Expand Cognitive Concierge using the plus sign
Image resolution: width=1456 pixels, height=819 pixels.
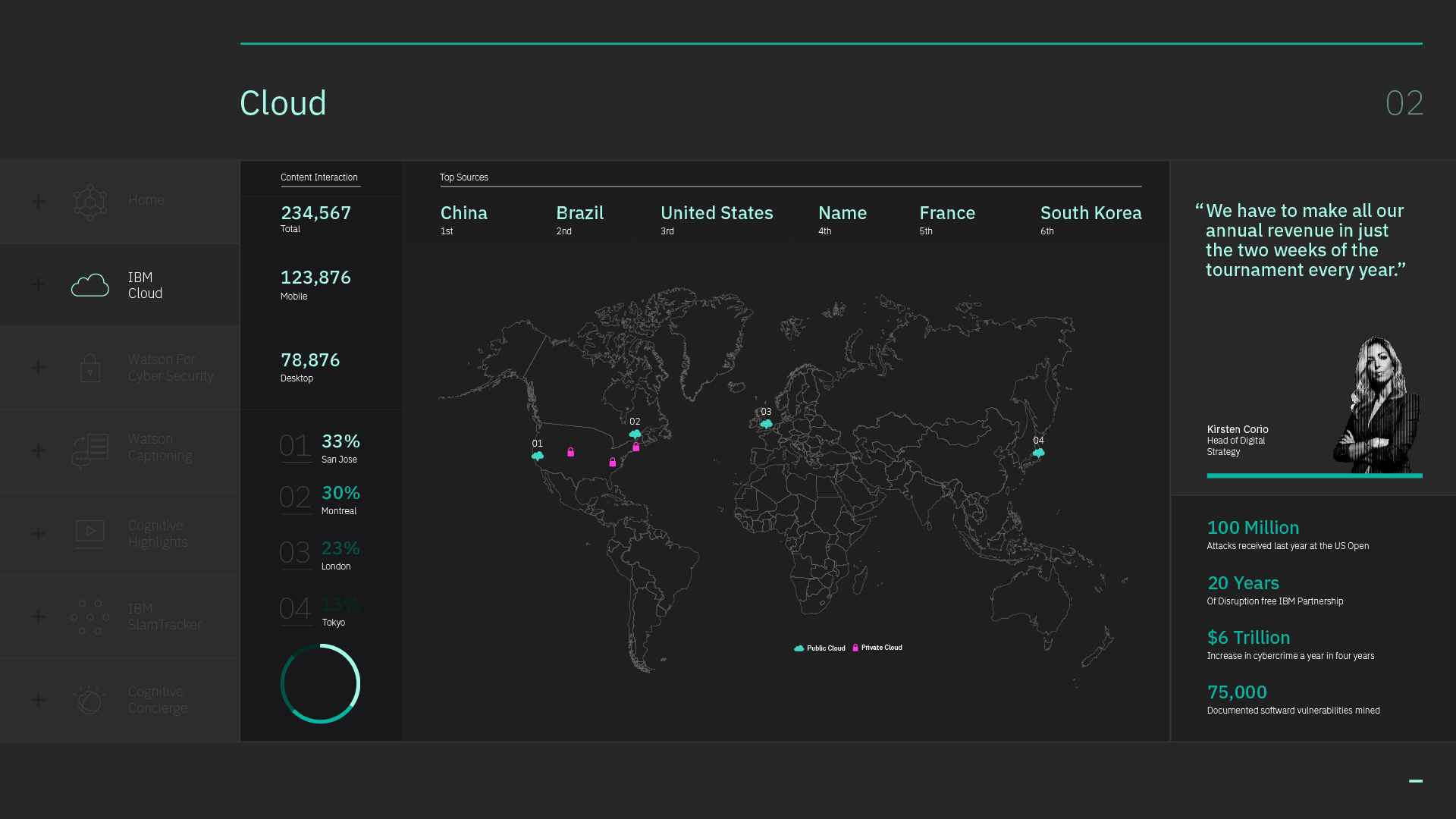coord(38,700)
